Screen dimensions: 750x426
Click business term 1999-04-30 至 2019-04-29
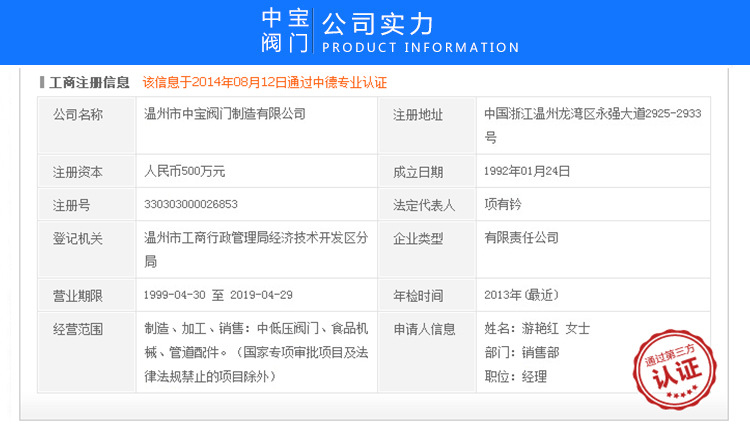click(x=218, y=295)
